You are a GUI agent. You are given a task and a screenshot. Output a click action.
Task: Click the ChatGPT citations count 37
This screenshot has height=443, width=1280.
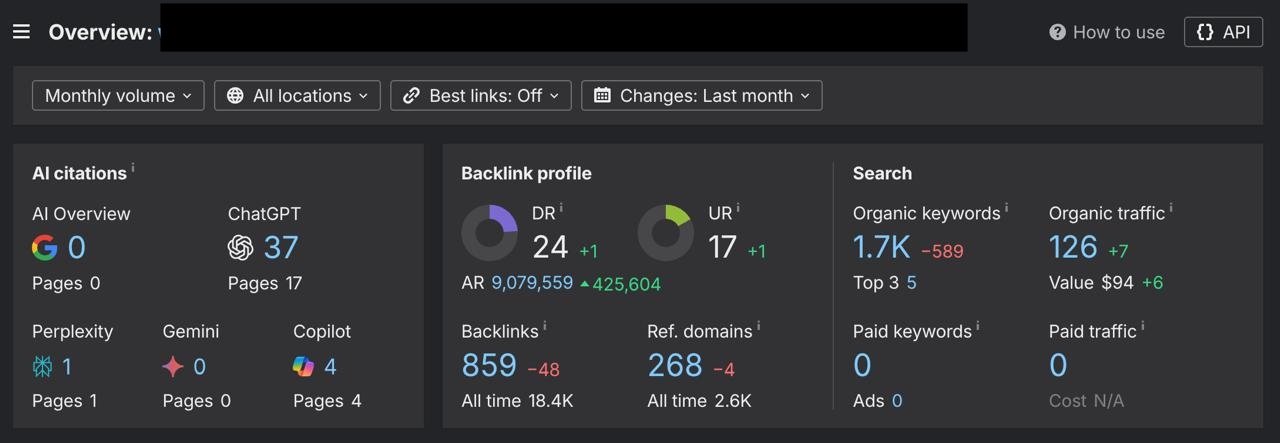281,247
